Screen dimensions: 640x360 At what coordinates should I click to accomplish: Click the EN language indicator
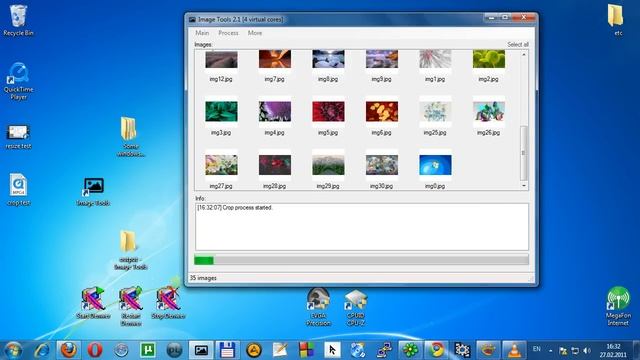click(537, 349)
